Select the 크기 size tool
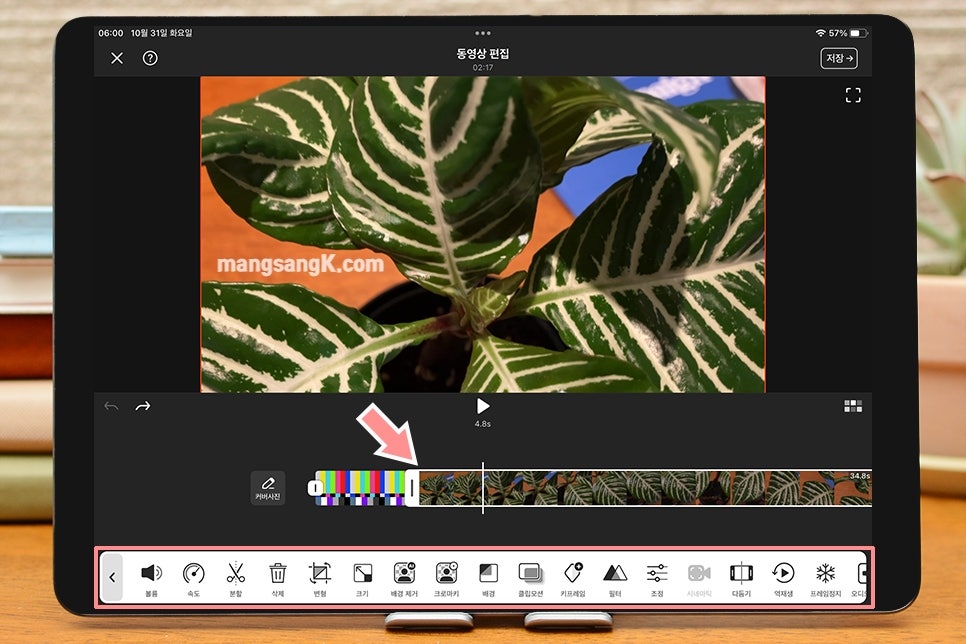Screen dimensions: 966x644 click(x=362, y=579)
